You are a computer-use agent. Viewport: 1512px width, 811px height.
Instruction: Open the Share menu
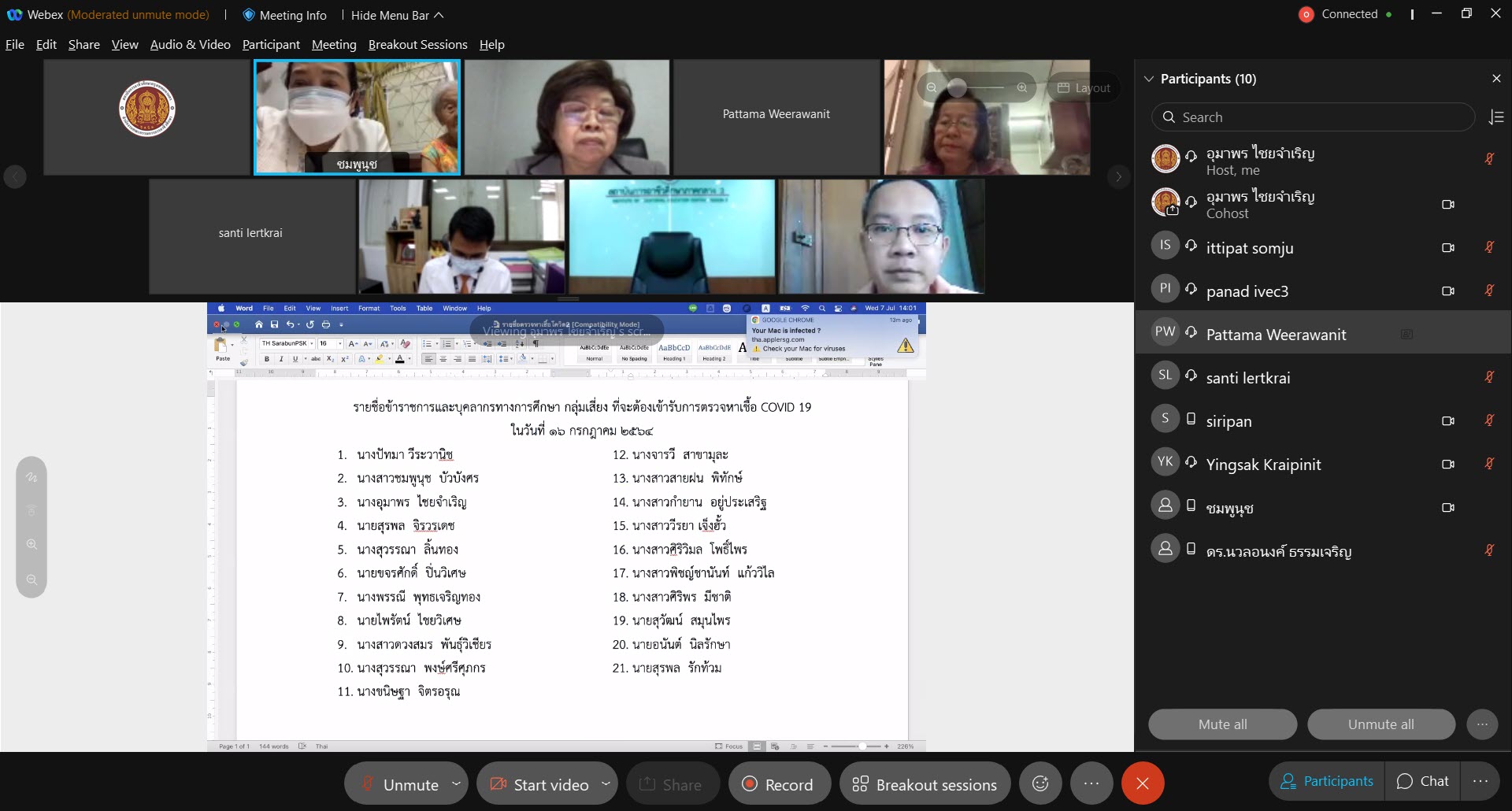(x=84, y=45)
